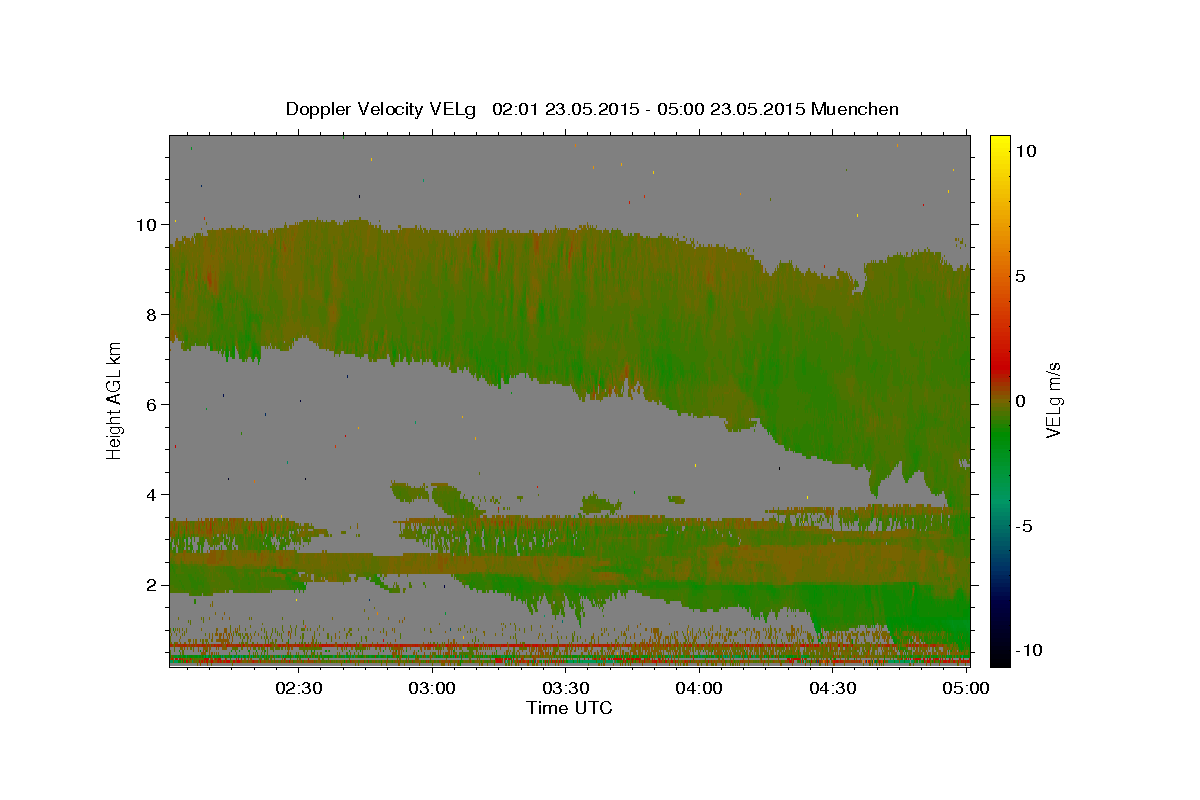The image size is (1200, 800).
Task: Select the 'Muenchen' station name in title
Action: (x=856, y=109)
